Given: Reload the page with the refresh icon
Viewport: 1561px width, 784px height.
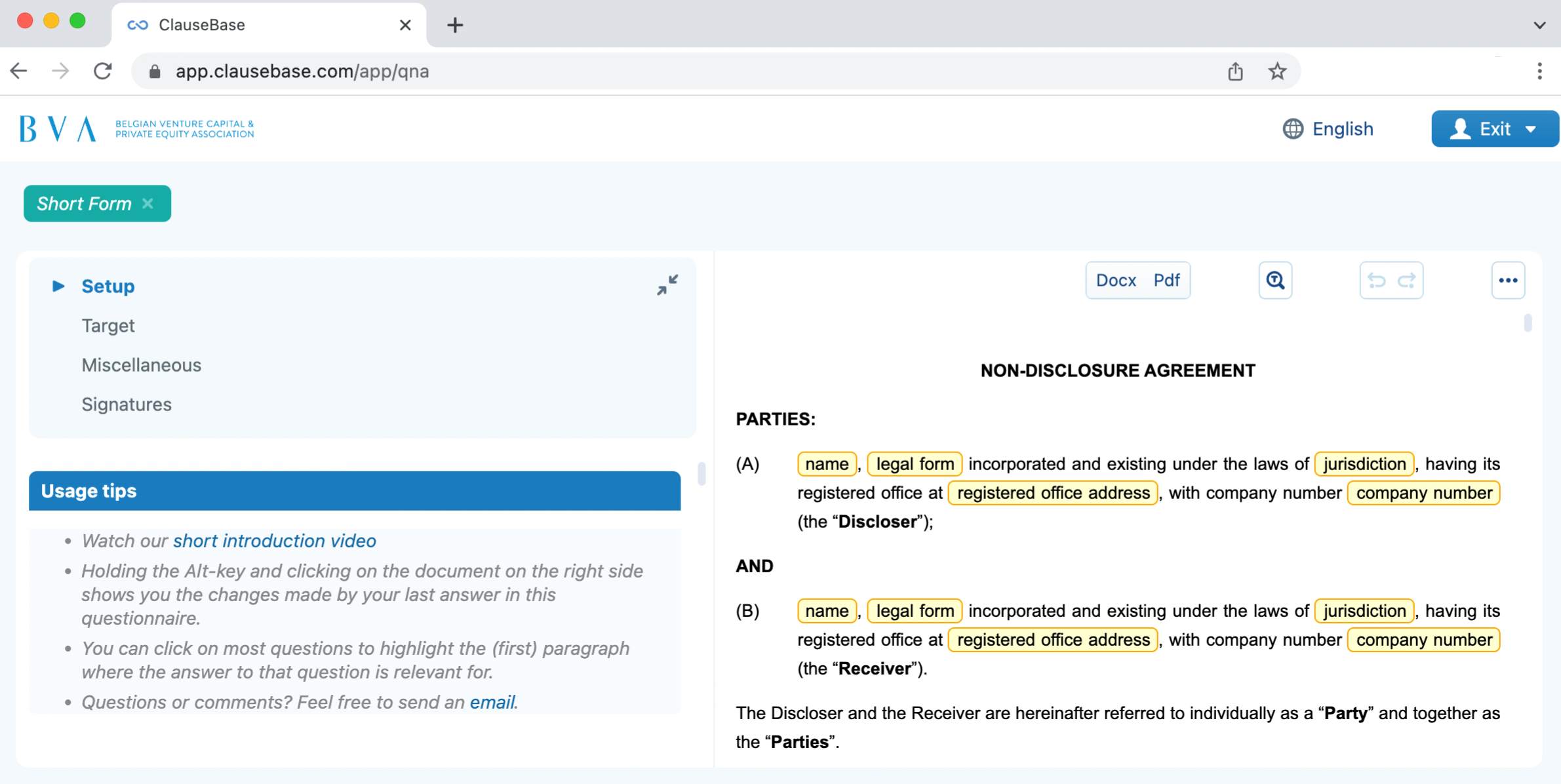Looking at the screenshot, I should click(x=103, y=71).
